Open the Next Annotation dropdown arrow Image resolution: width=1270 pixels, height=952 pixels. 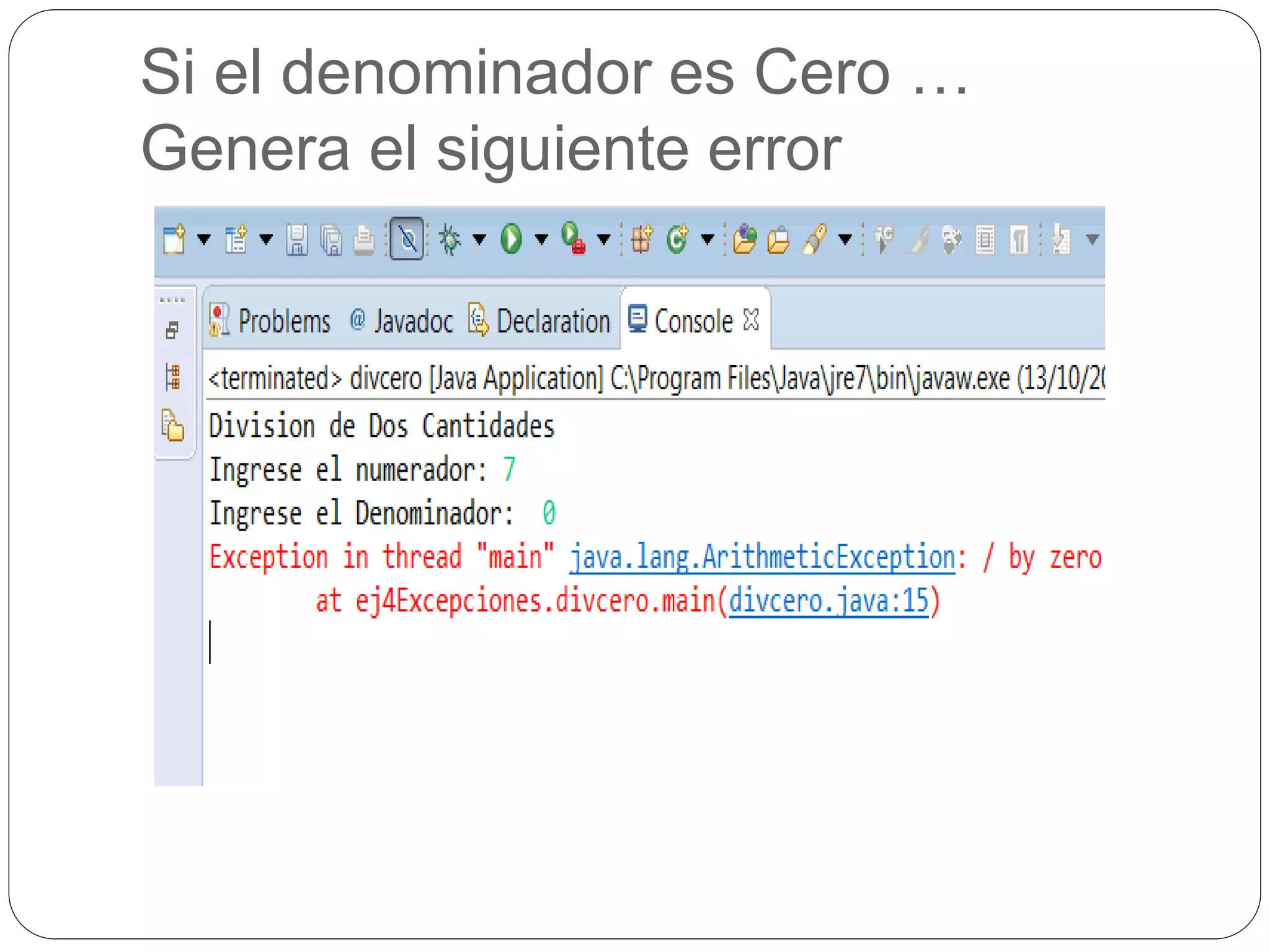tap(1093, 239)
